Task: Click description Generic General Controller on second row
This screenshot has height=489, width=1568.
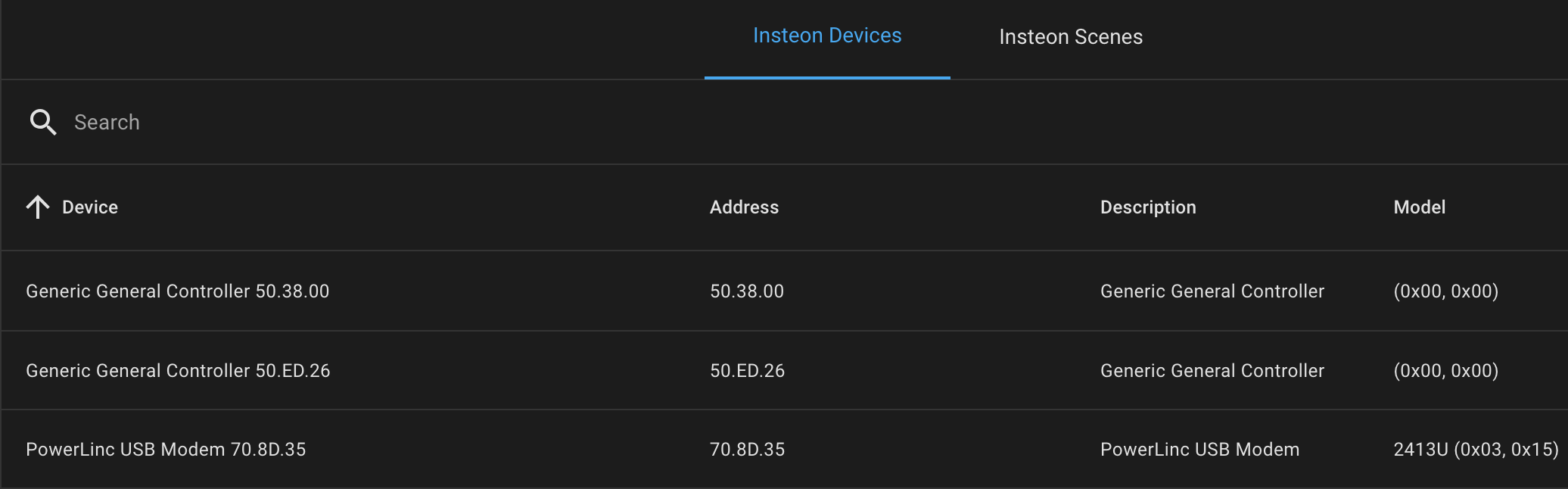Action: click(x=1212, y=370)
